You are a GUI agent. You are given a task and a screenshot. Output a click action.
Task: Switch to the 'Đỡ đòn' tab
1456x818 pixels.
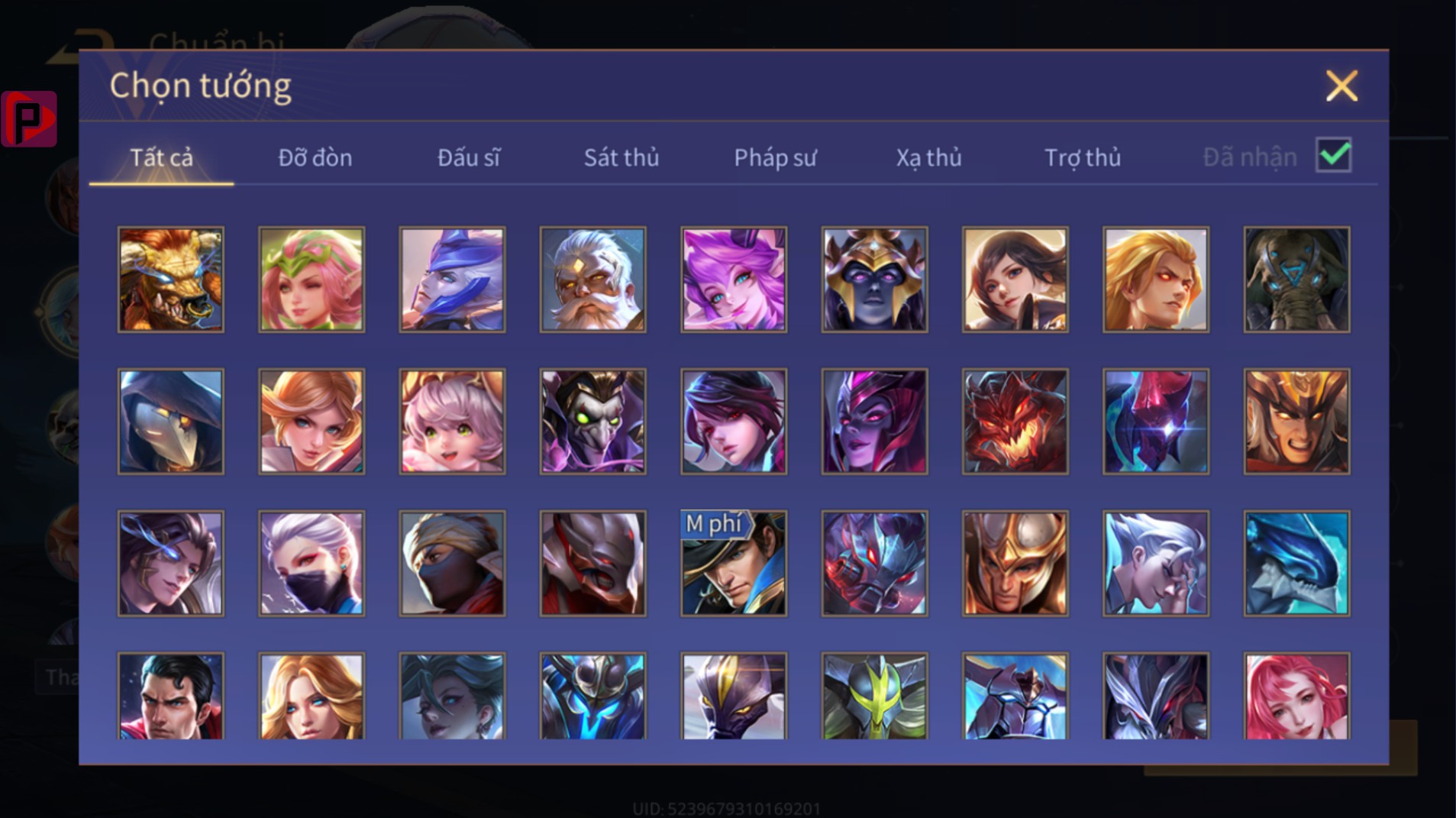[315, 157]
